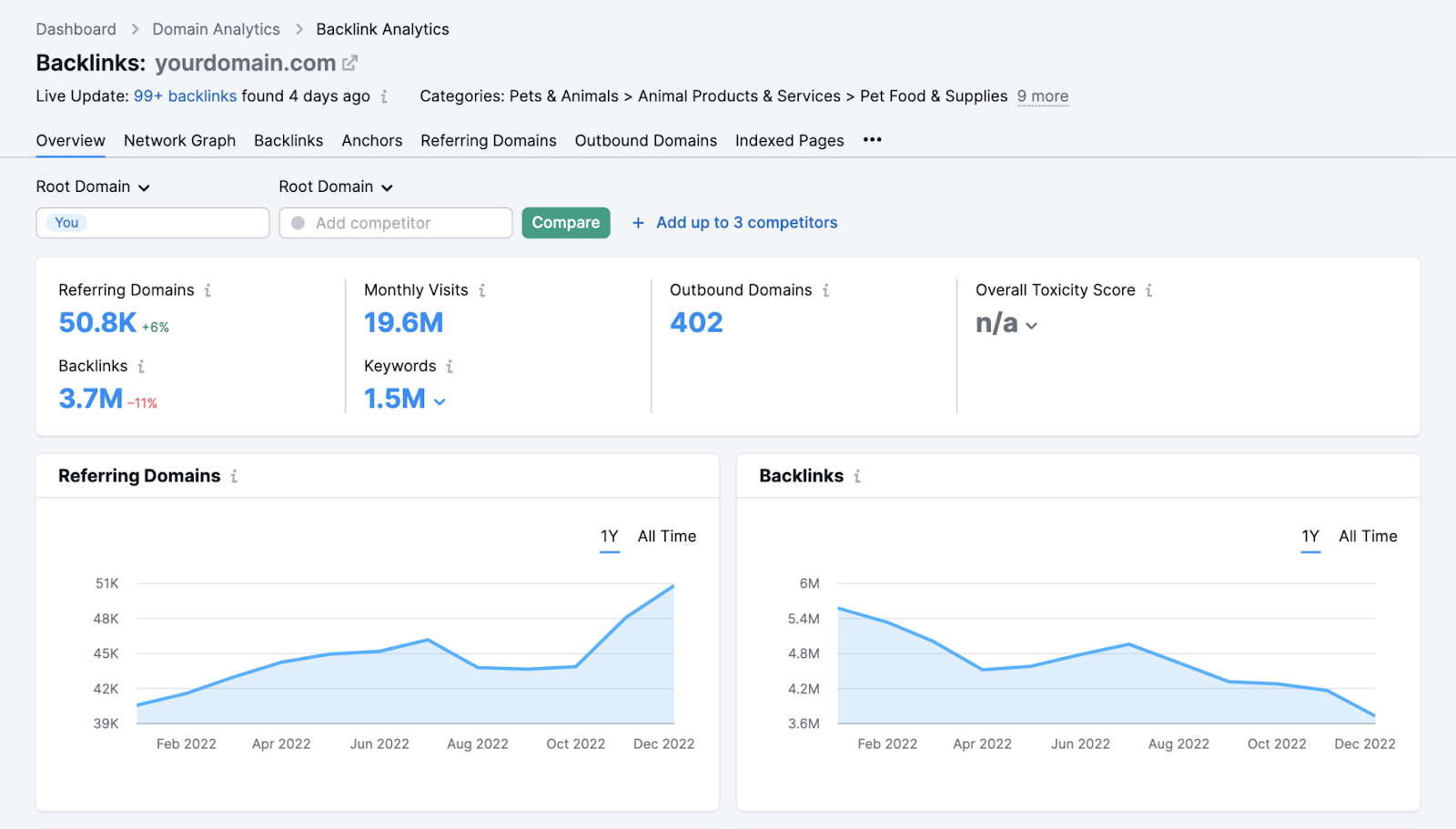Go to Domain Analytics breadcrumb

point(217,29)
